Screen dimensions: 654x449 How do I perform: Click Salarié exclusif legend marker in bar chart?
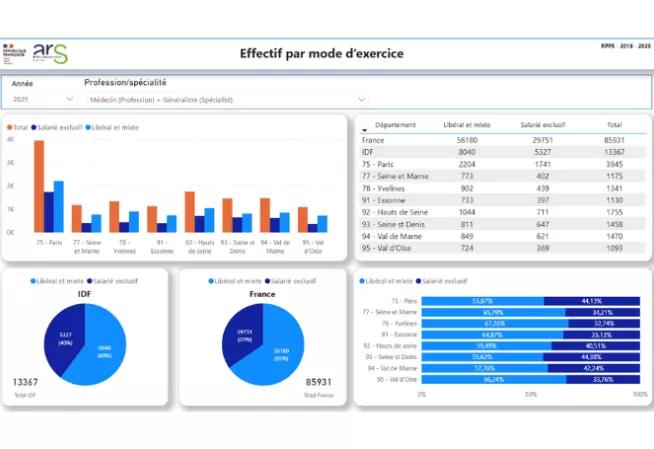34,128
